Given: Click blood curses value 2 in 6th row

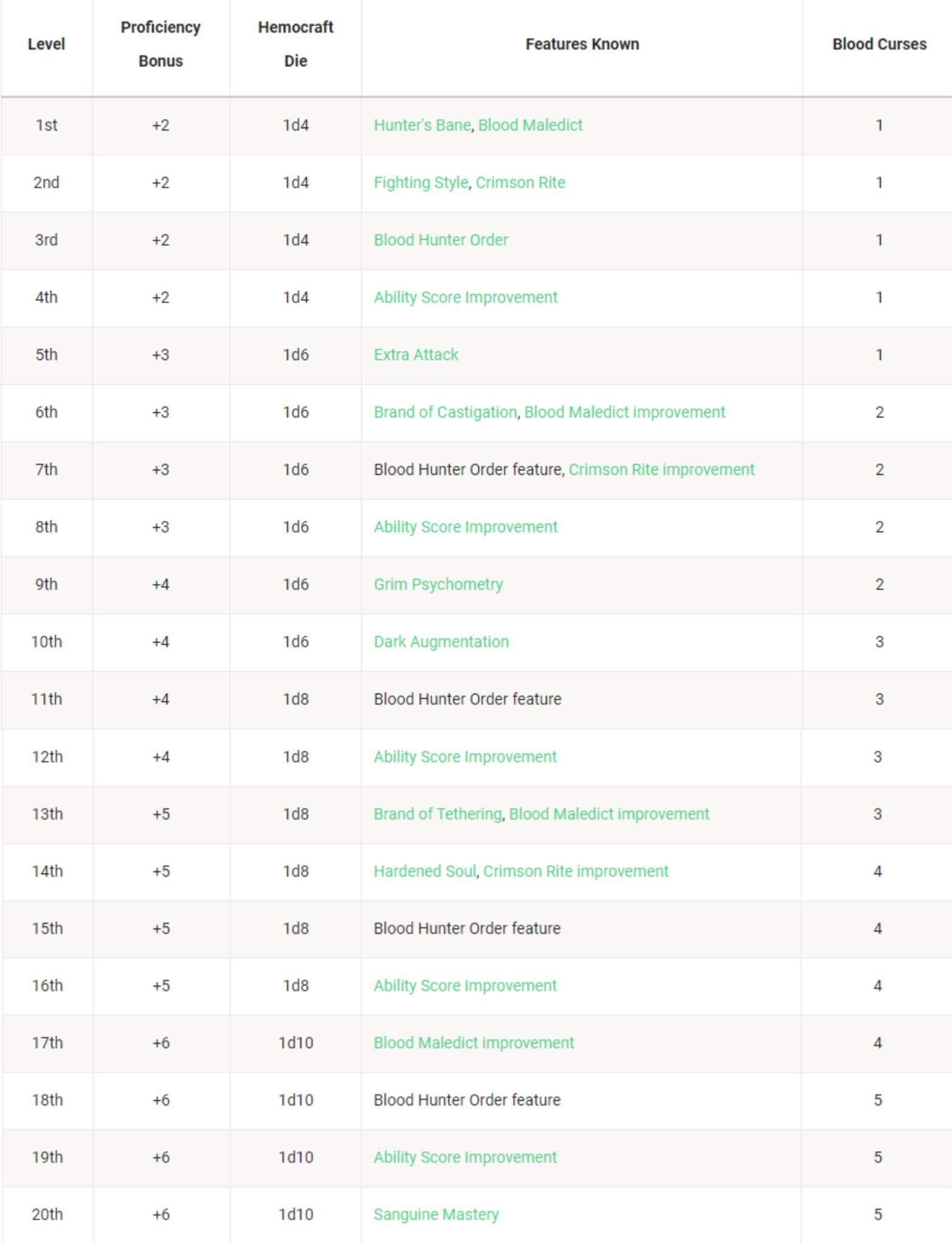Looking at the screenshot, I should [x=879, y=412].
